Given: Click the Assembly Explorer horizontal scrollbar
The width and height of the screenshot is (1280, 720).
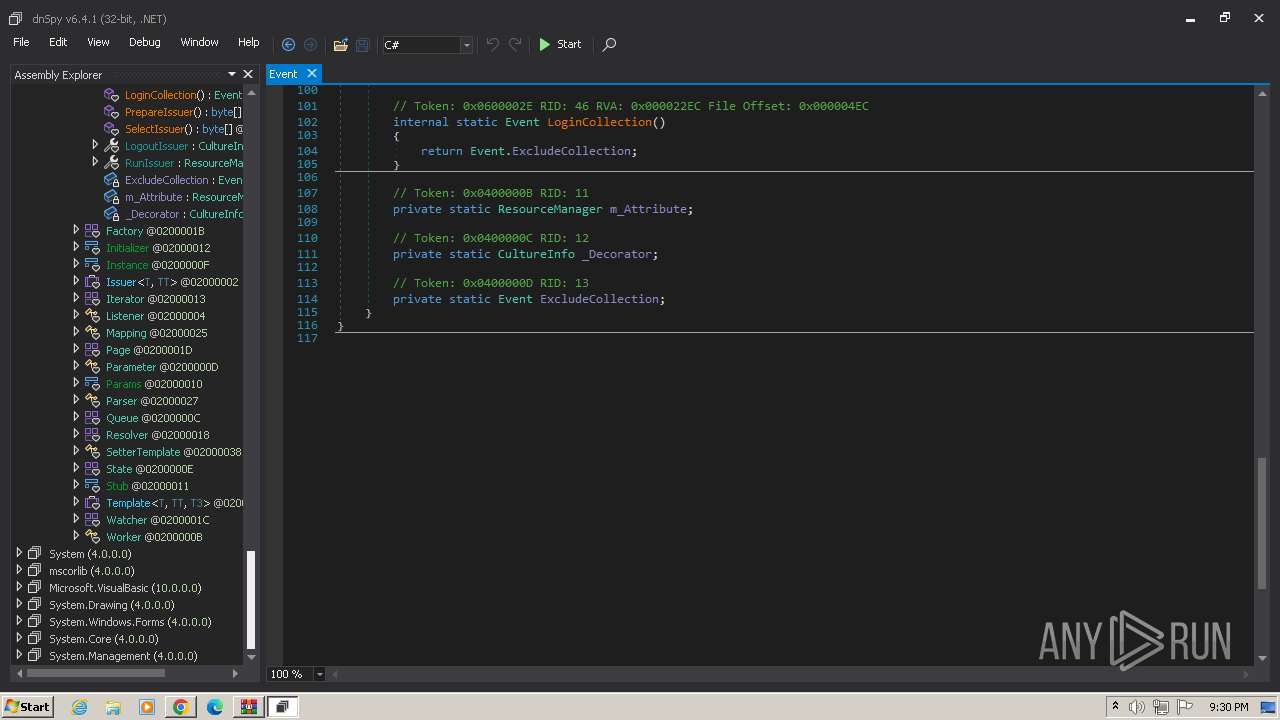Looking at the screenshot, I should click(95, 673).
